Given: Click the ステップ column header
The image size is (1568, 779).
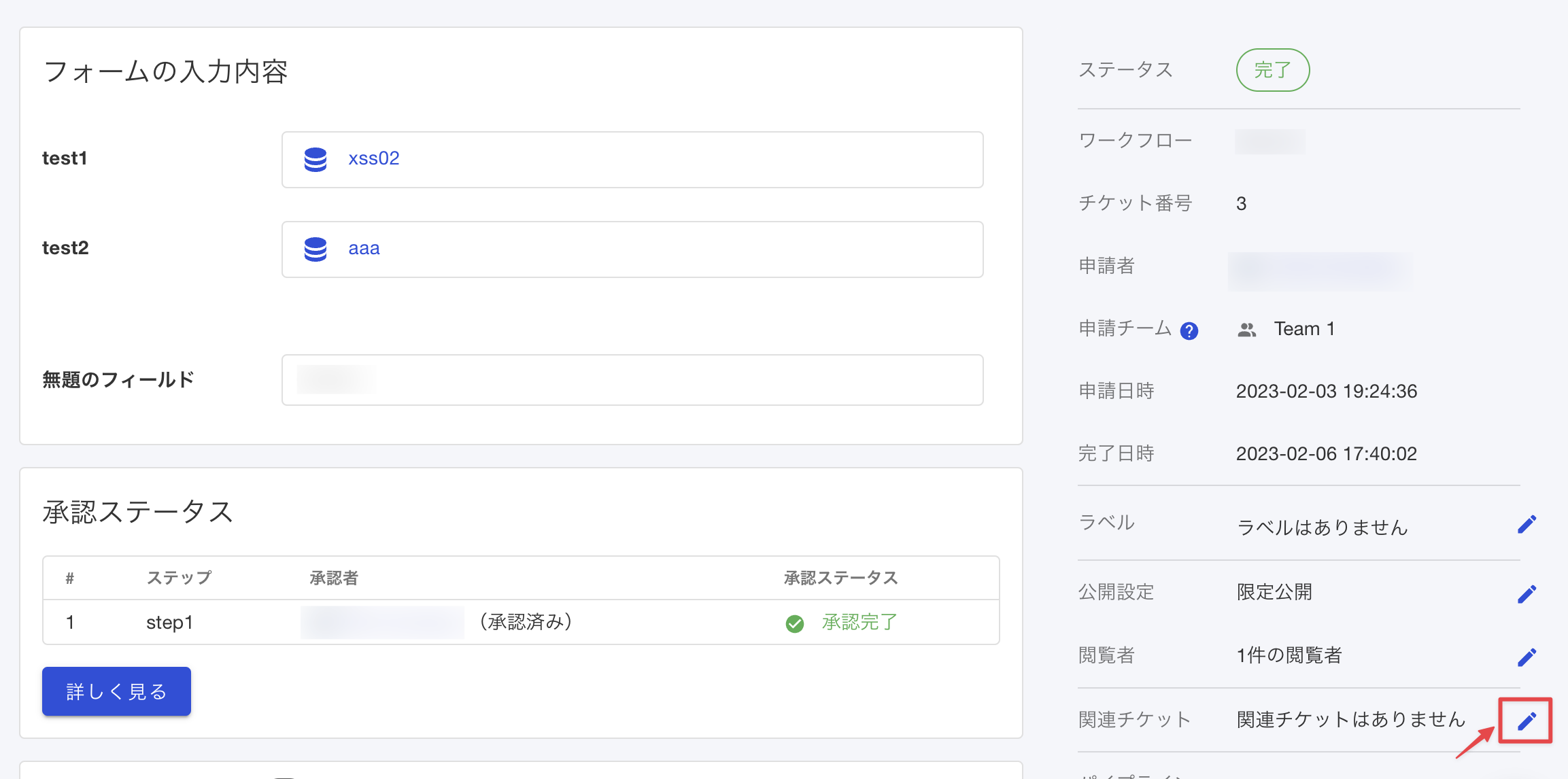Looking at the screenshot, I should (179, 578).
